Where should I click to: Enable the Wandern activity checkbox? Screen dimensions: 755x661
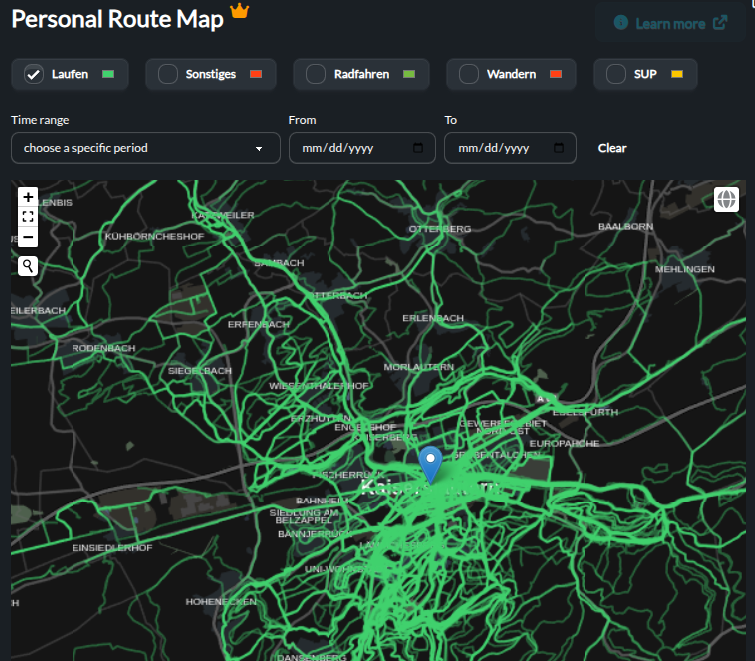click(469, 74)
